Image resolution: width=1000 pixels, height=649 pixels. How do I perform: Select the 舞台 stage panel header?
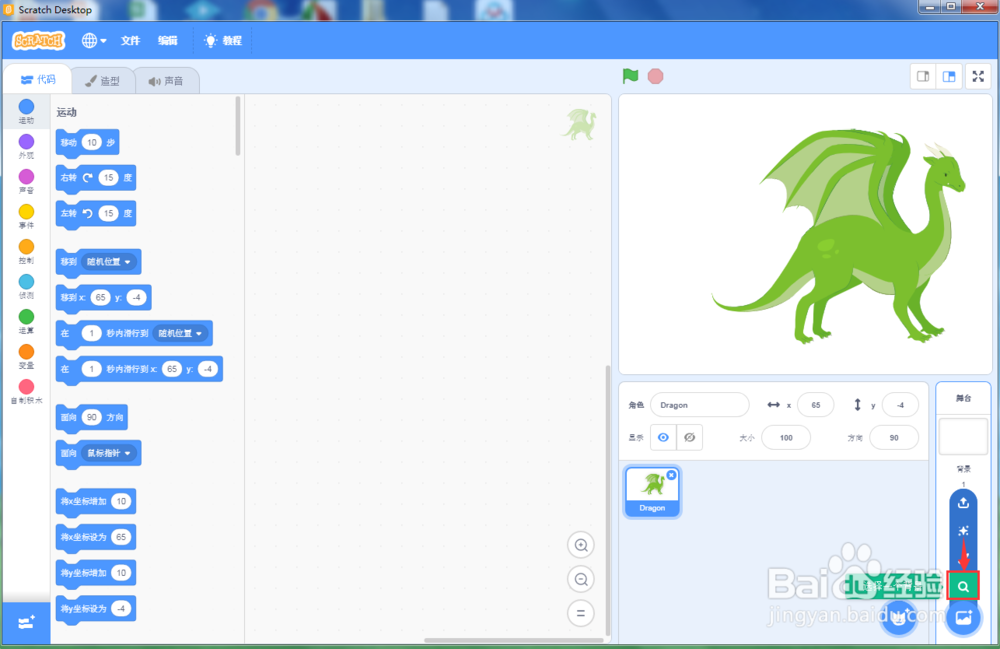tap(963, 398)
